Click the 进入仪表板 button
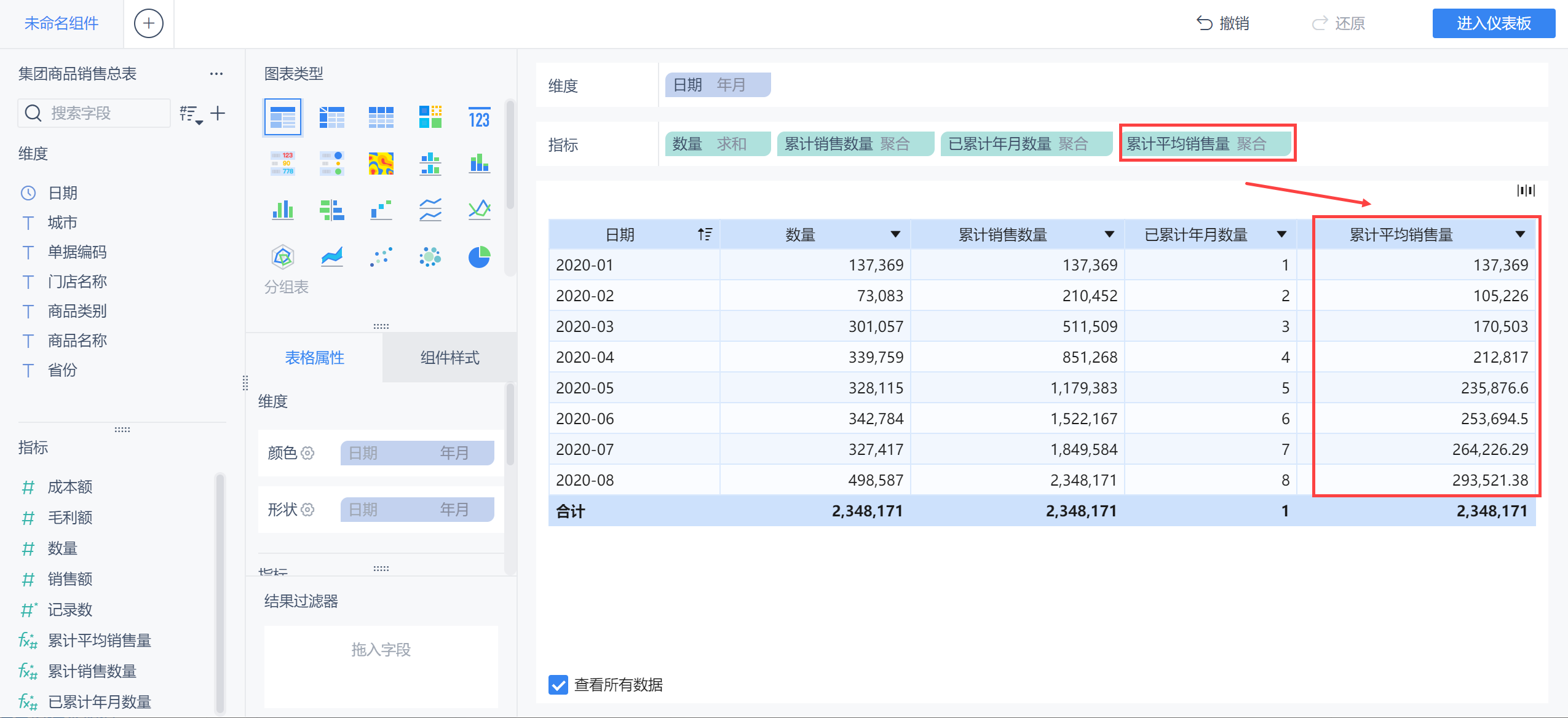This screenshot has width=1568, height=718. pyautogui.click(x=1494, y=23)
